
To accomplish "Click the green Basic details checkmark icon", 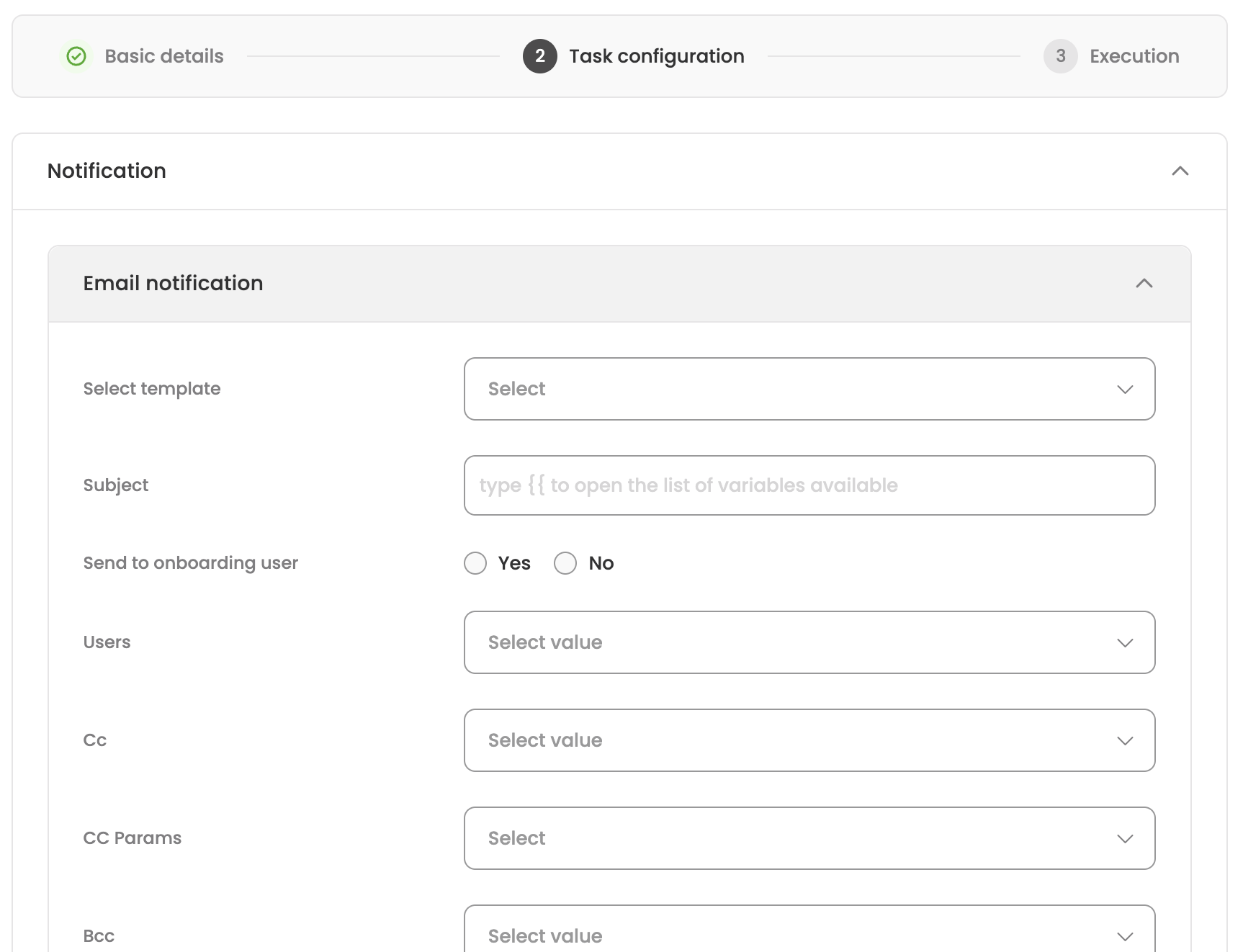I will [x=76, y=56].
